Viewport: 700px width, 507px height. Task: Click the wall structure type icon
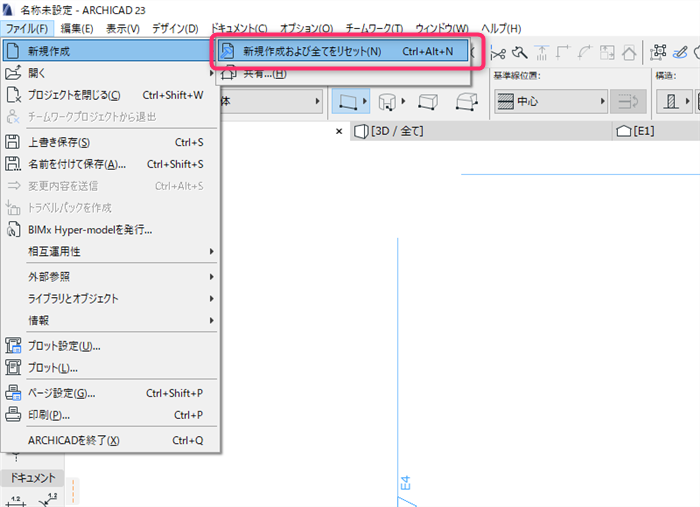coord(671,101)
